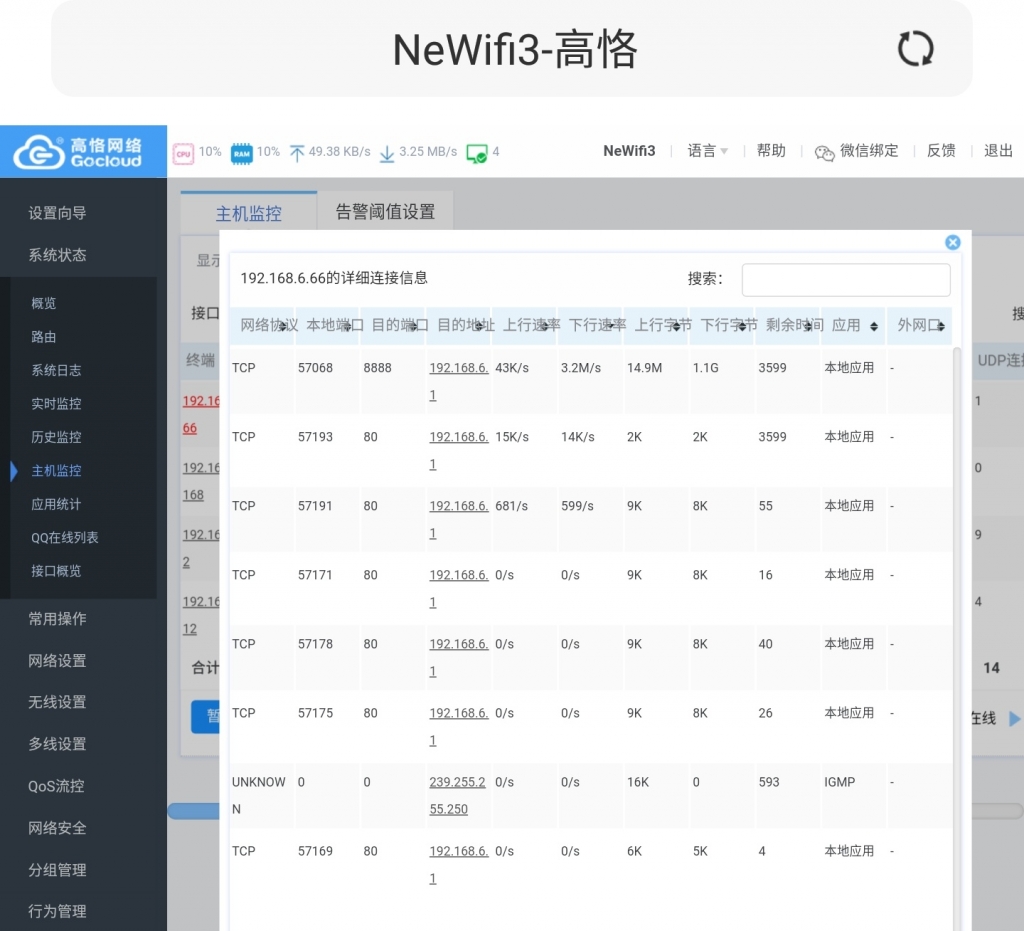The height and width of the screenshot is (931, 1024).
Task: Click the CPU usage icon
Action: tap(183, 153)
